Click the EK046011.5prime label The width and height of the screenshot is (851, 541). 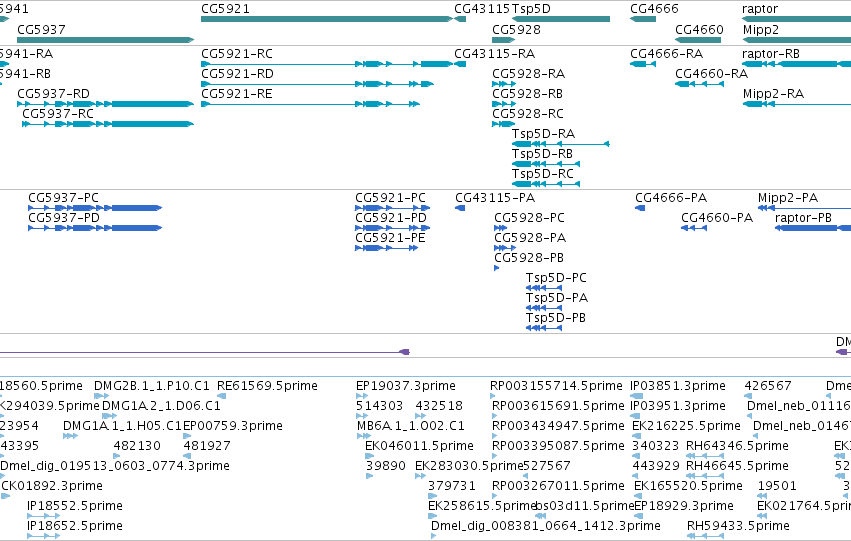tap(420, 446)
